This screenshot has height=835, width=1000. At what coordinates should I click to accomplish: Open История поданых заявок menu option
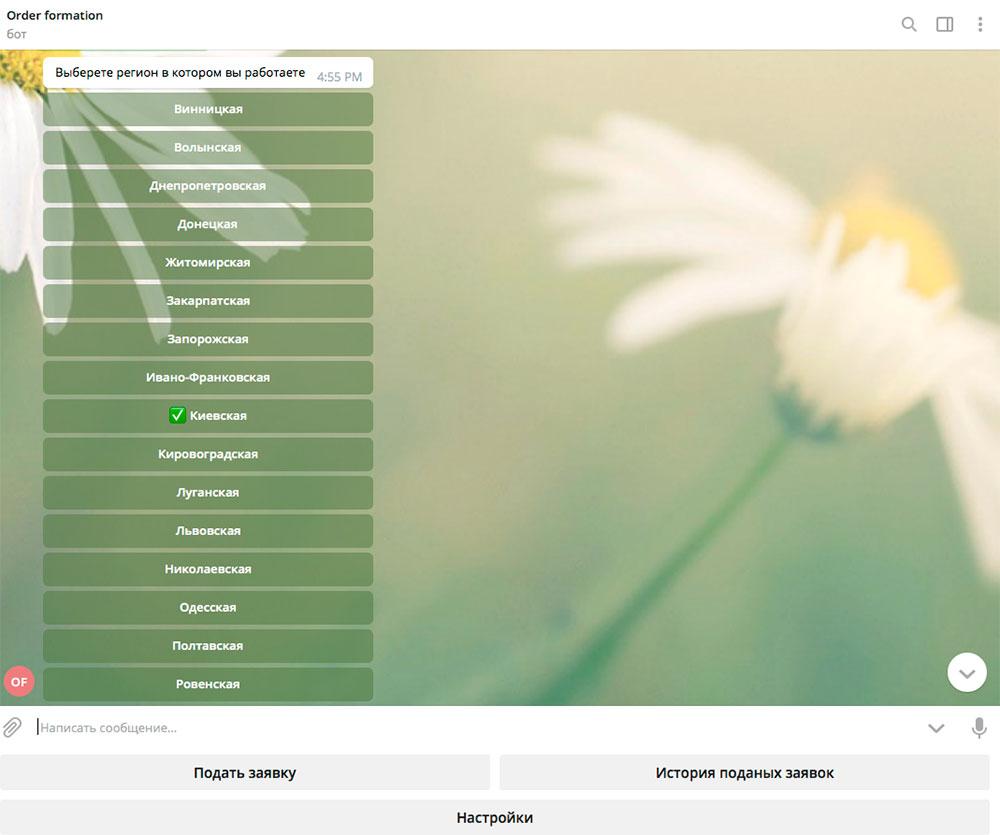point(744,772)
